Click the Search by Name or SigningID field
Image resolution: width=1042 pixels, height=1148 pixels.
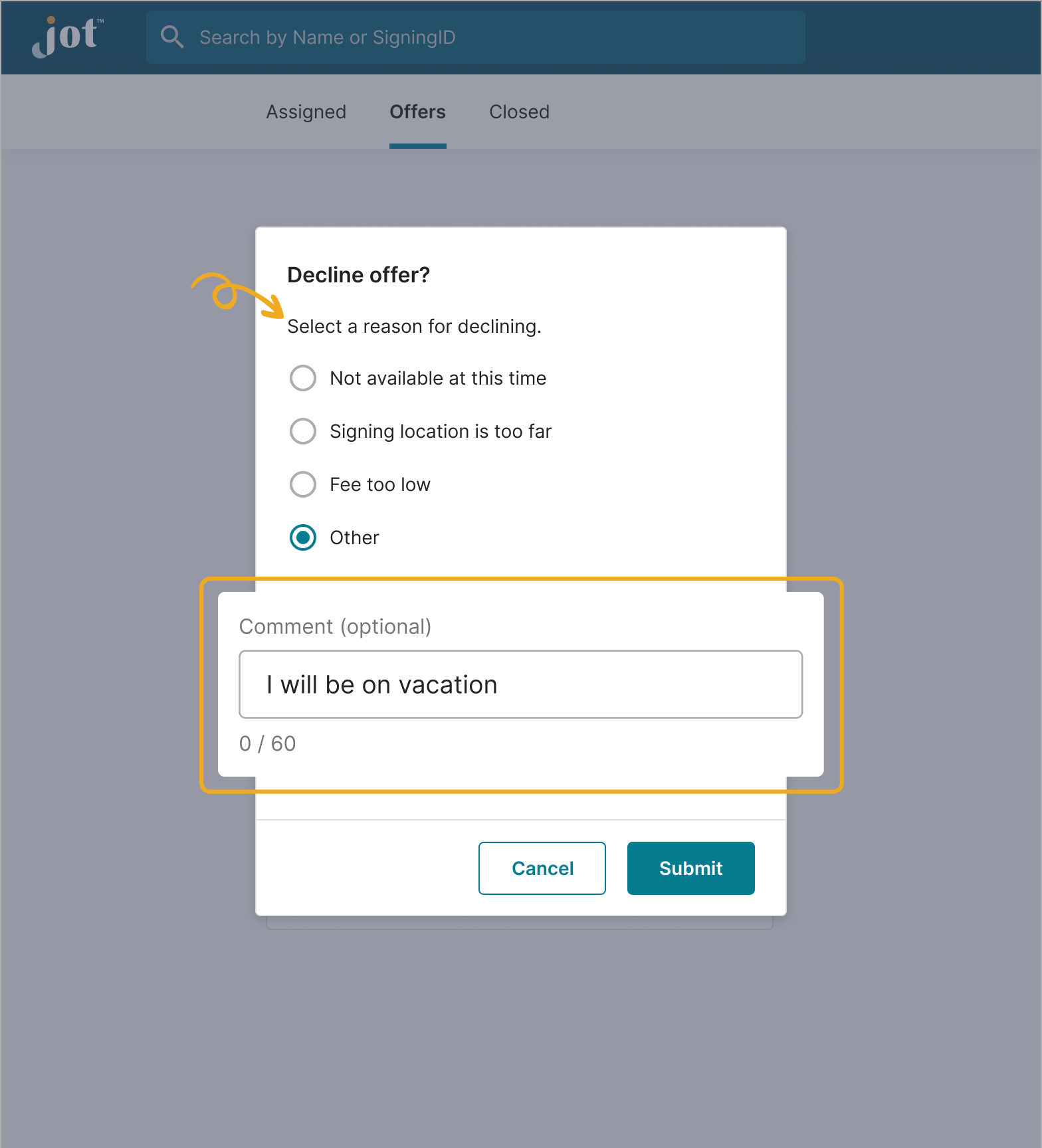coord(476,37)
